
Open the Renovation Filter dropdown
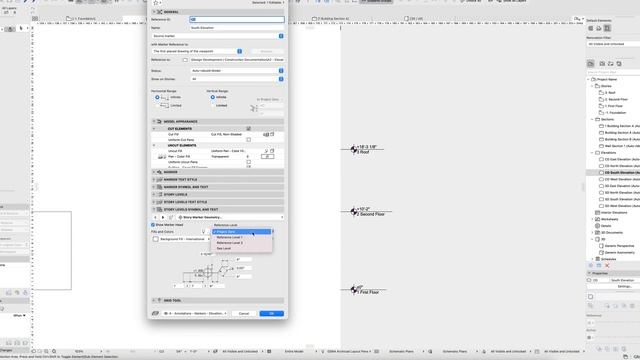click(x=613, y=44)
